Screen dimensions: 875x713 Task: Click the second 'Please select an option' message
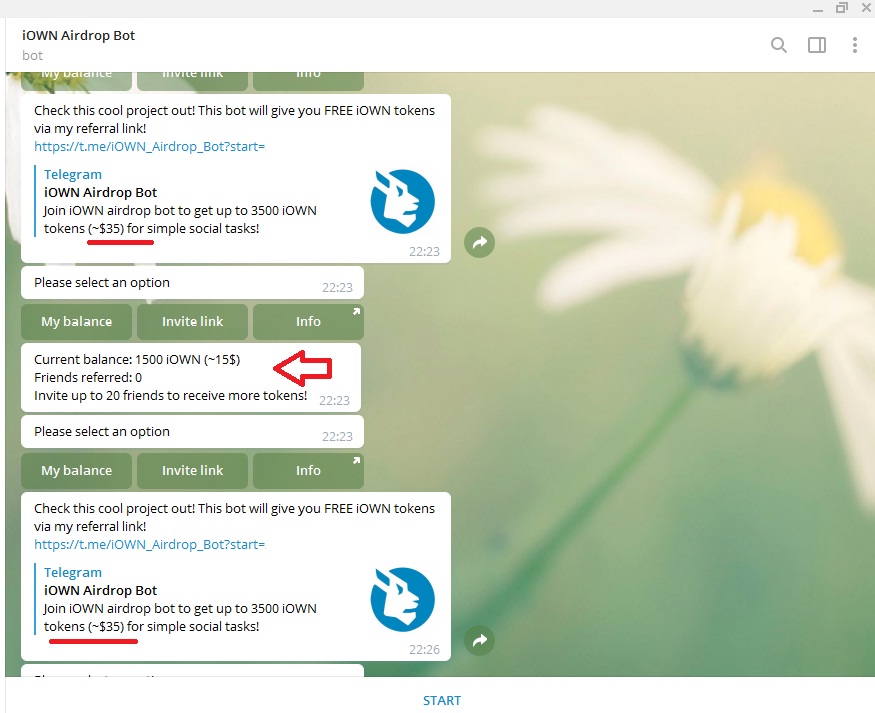[x=192, y=432]
